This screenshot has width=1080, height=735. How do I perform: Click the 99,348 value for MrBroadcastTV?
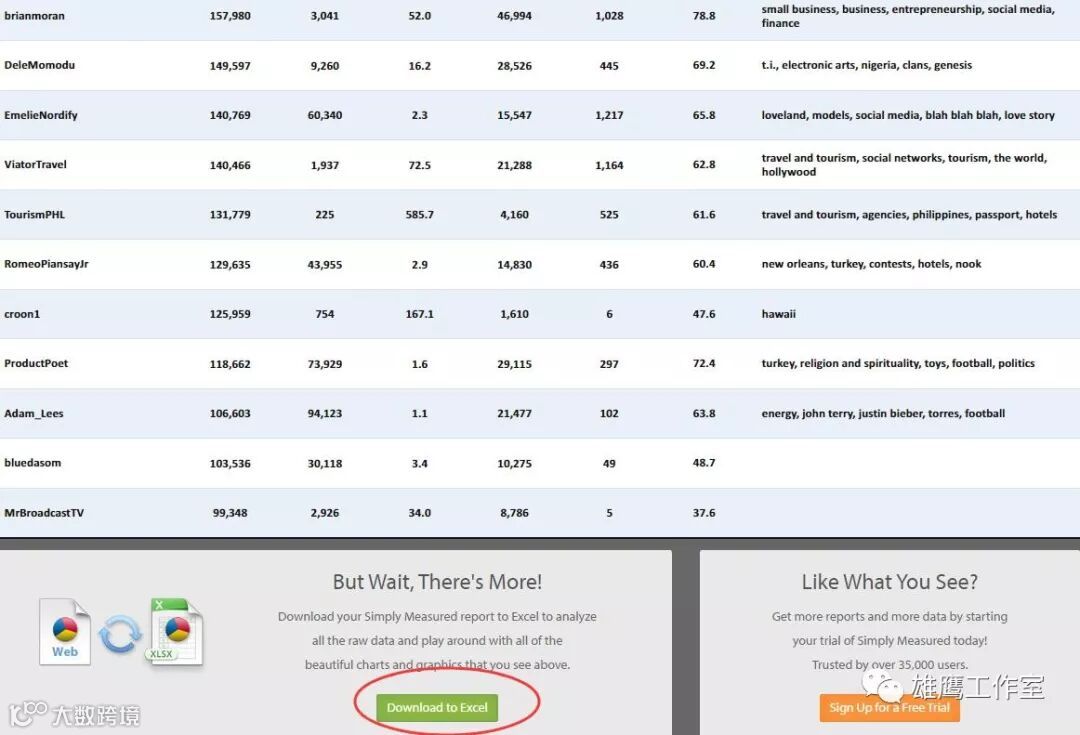(x=230, y=513)
